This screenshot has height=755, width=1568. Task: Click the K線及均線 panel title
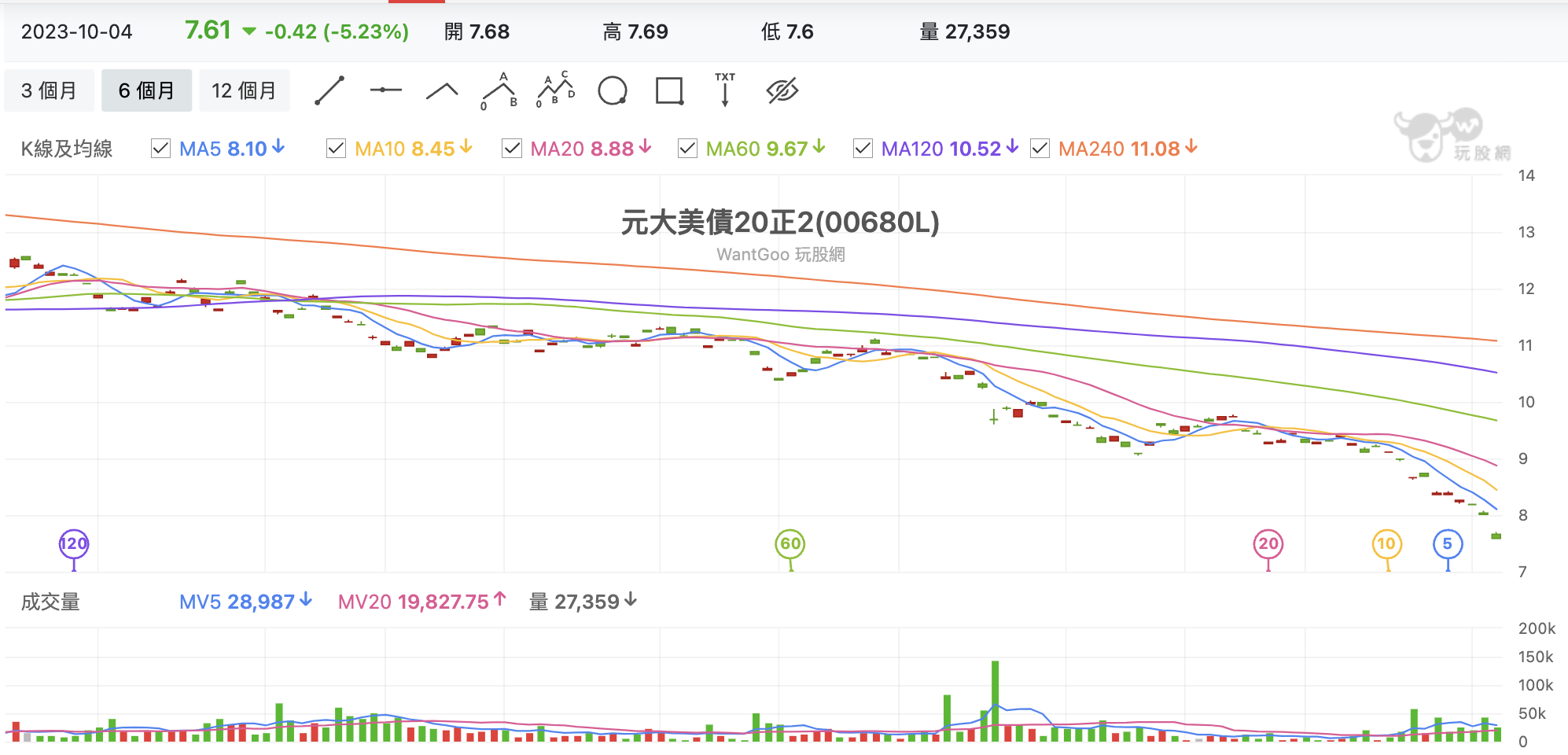[67, 149]
